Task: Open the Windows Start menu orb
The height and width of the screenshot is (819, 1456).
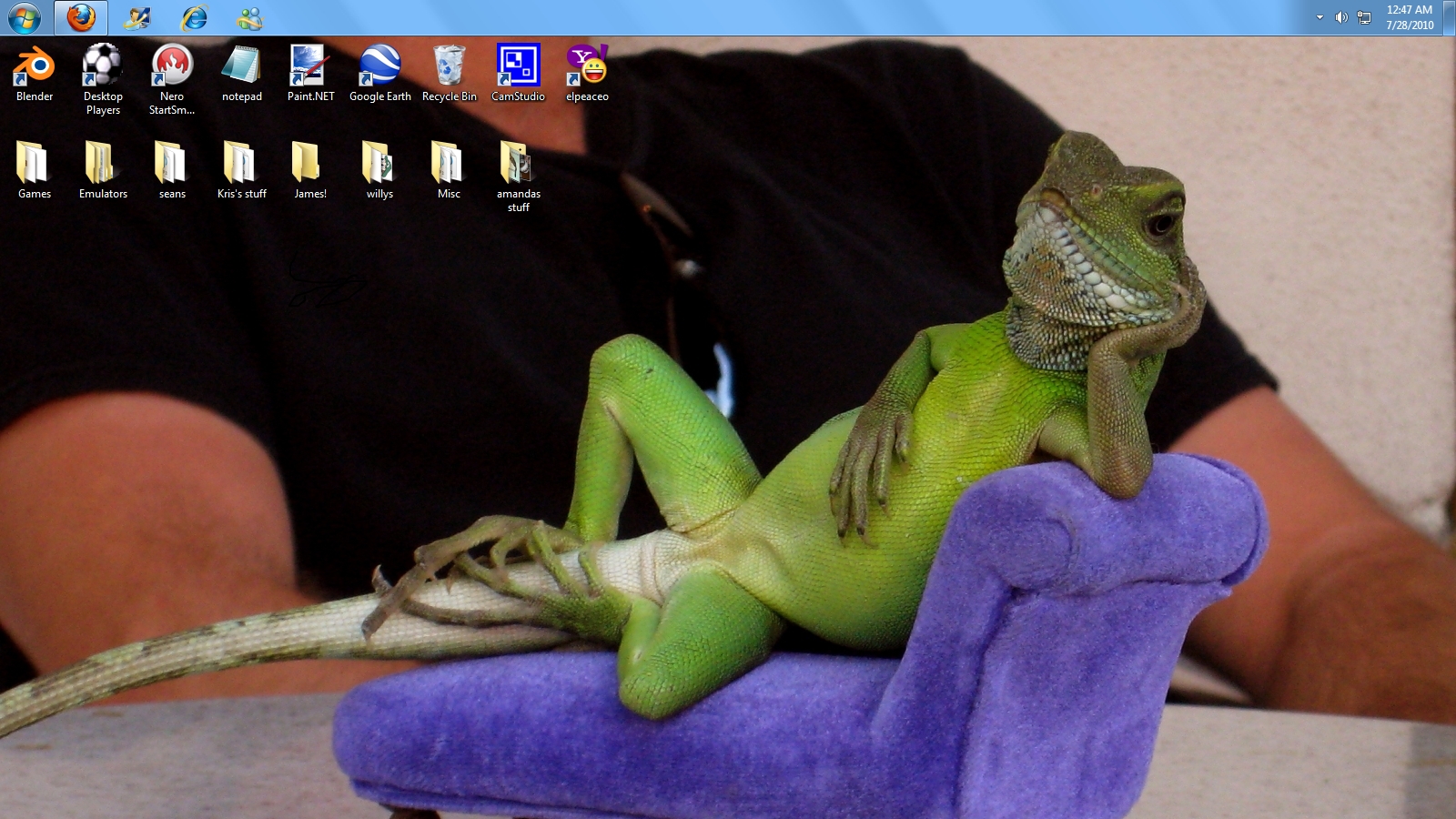Action: 25,17
